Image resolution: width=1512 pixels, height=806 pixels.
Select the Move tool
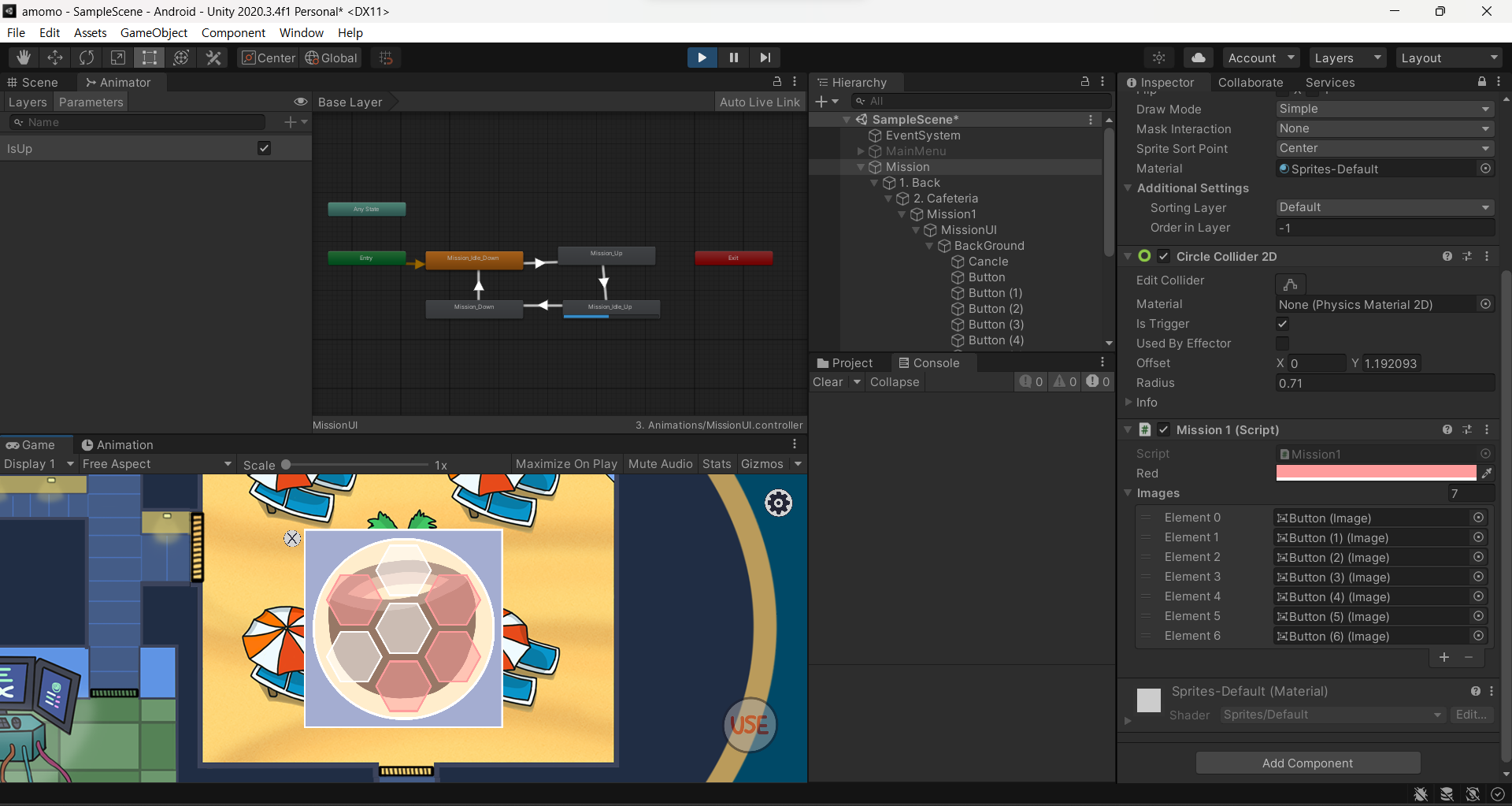pyautogui.click(x=55, y=58)
